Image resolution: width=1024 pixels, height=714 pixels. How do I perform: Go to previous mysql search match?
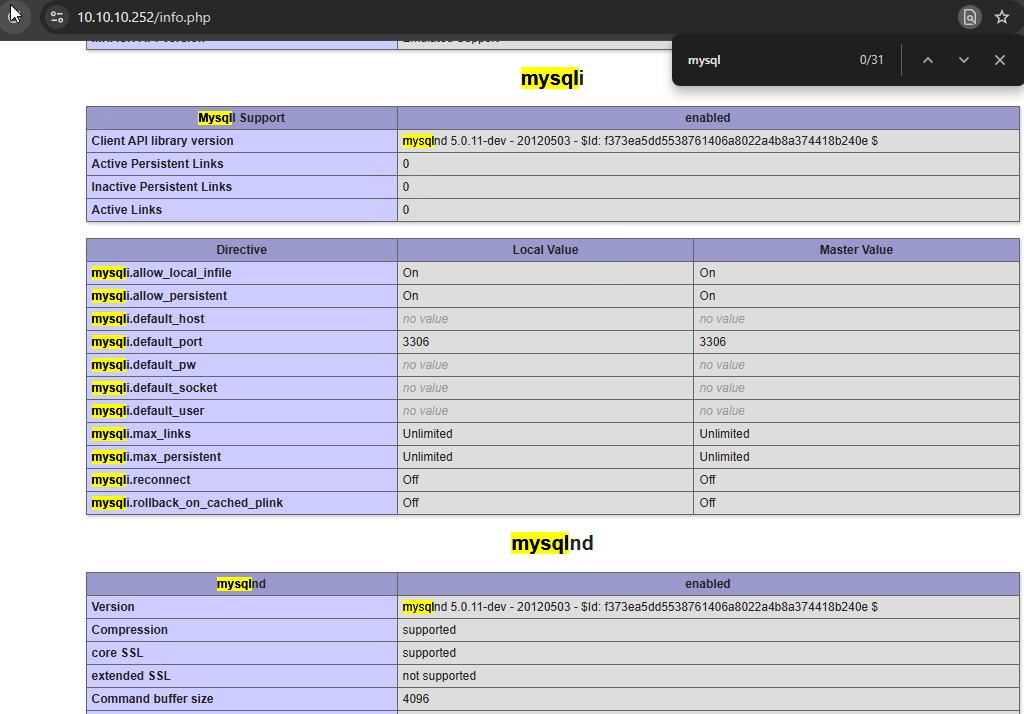(x=927, y=60)
